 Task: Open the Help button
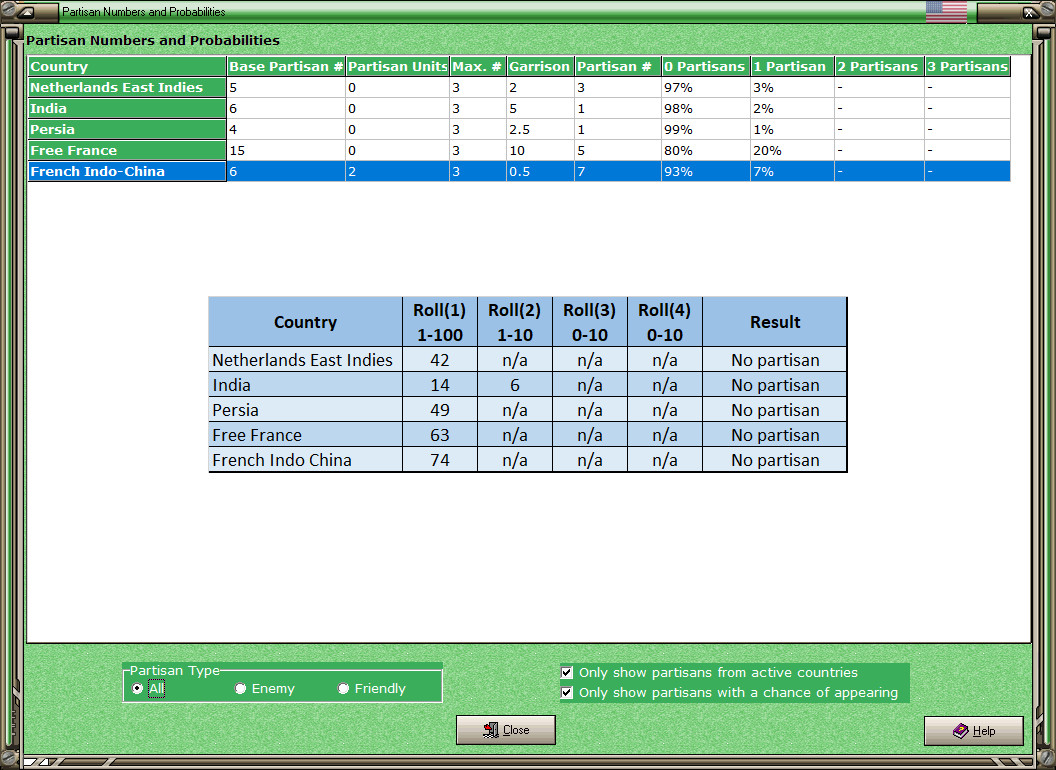tap(974, 731)
